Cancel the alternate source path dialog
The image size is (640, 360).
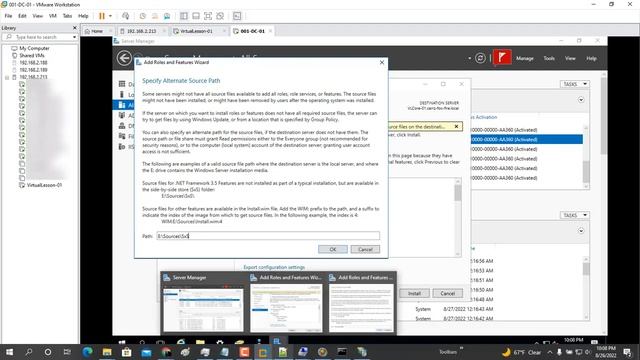[365, 249]
